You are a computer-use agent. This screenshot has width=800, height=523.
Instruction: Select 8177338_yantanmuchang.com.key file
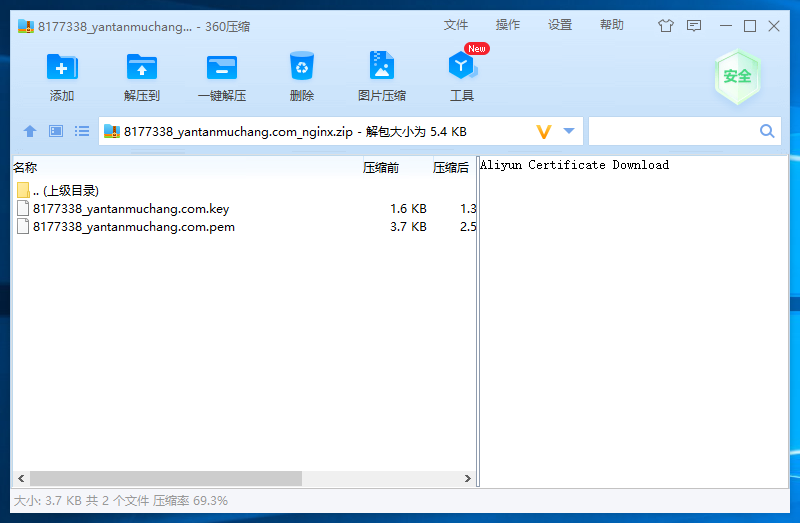click(x=244, y=208)
